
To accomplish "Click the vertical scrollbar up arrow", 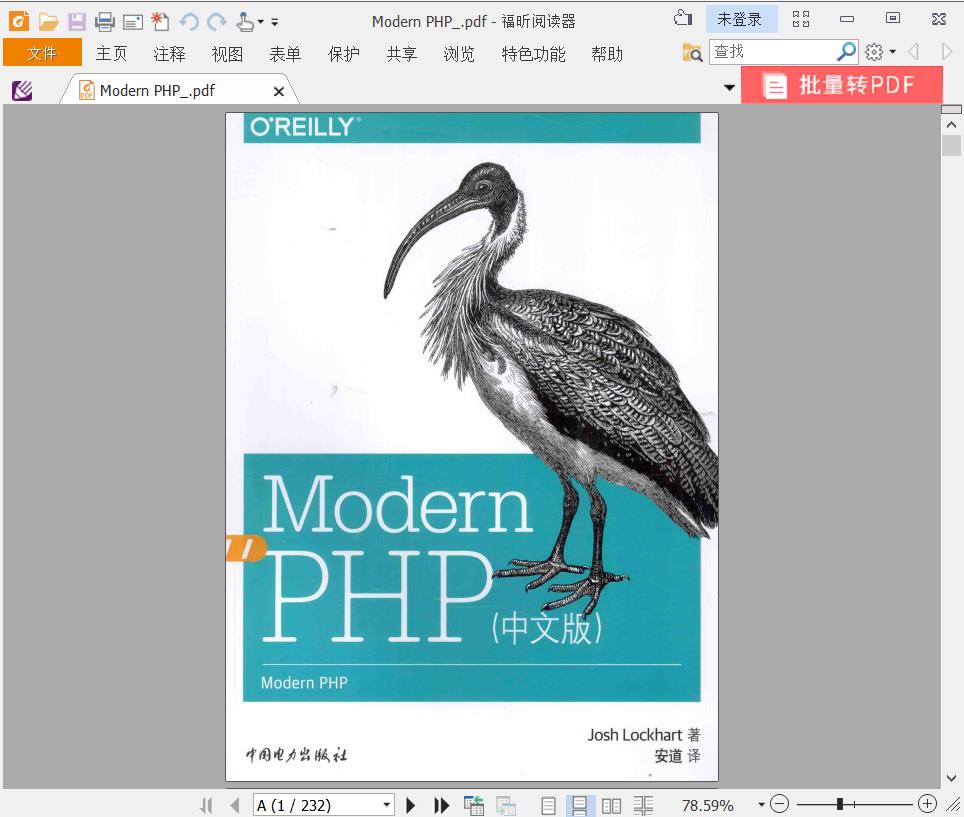I will (951, 125).
